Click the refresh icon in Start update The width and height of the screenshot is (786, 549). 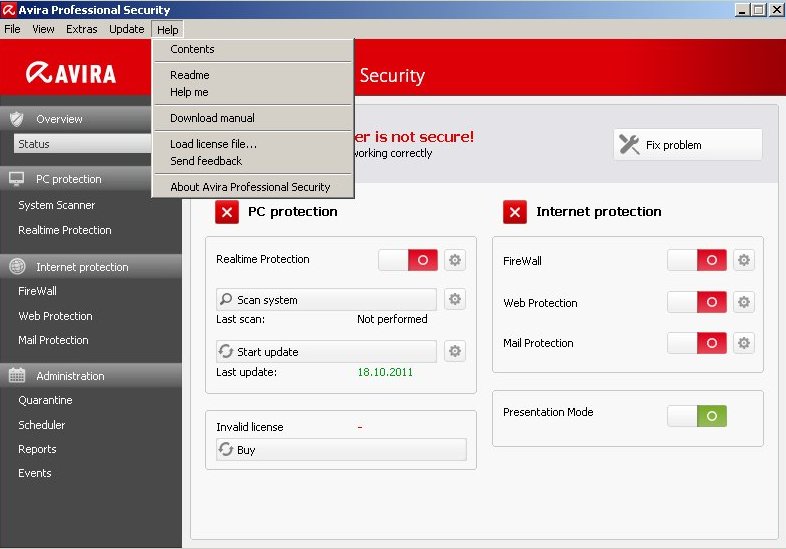226,351
